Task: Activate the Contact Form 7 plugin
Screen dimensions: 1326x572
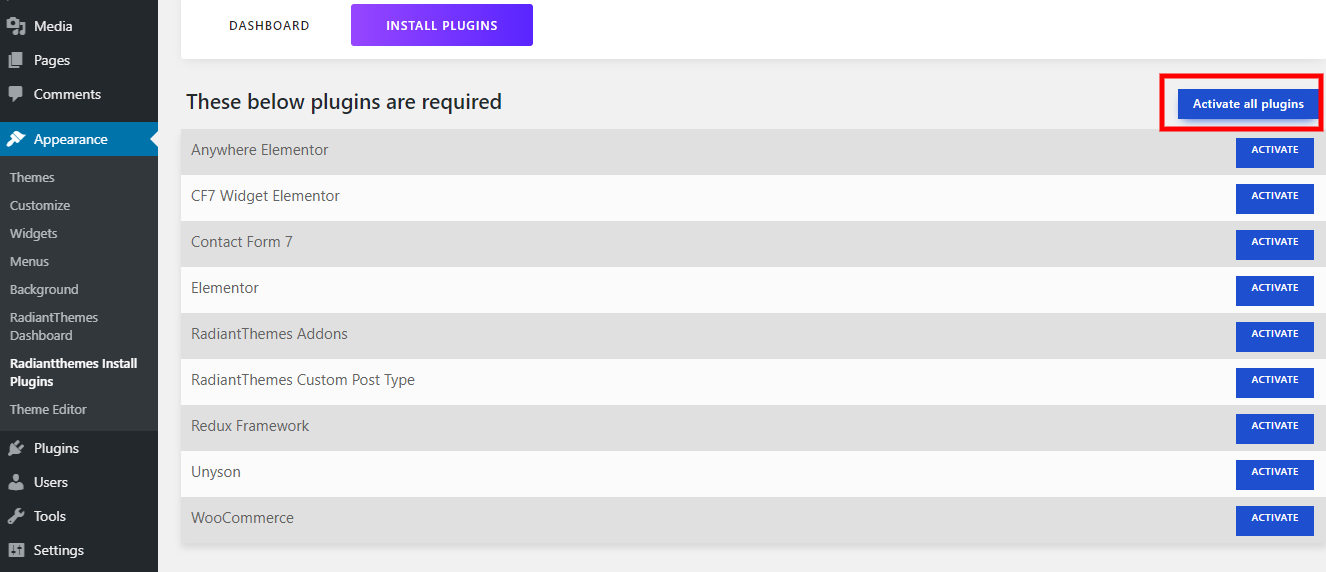Action: pos(1274,244)
